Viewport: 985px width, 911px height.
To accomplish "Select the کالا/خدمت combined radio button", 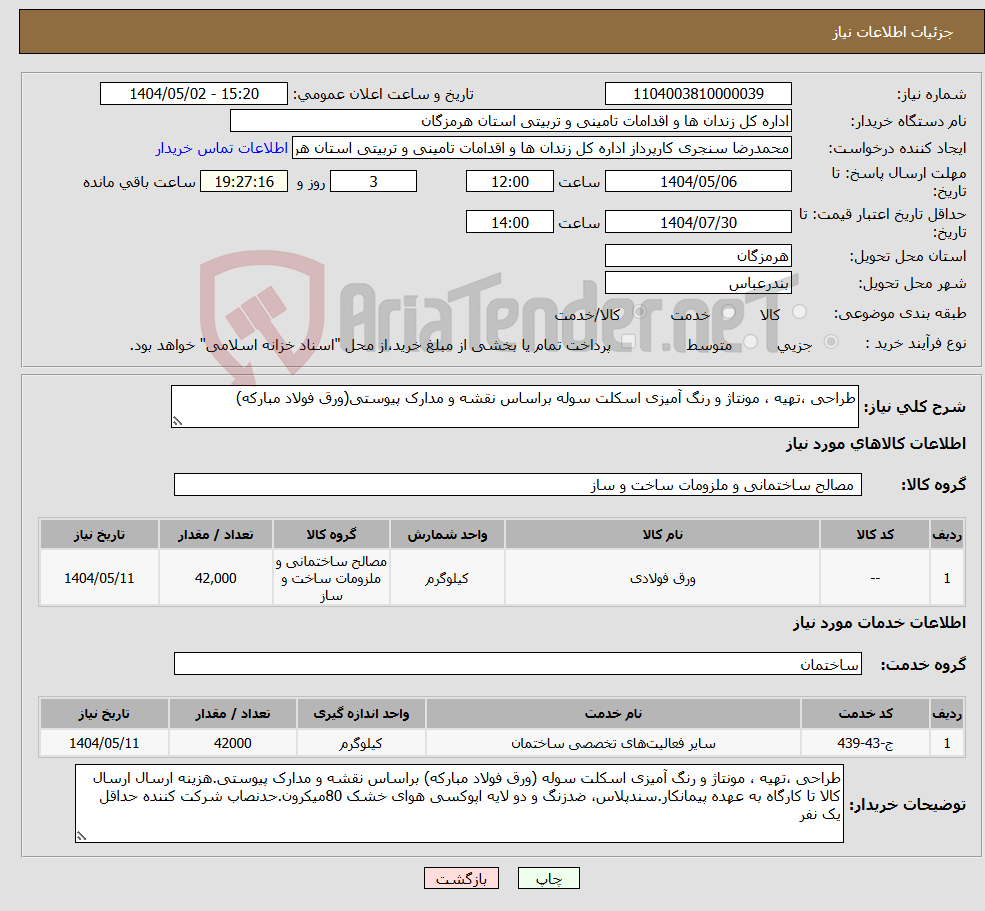I will click(640, 311).
